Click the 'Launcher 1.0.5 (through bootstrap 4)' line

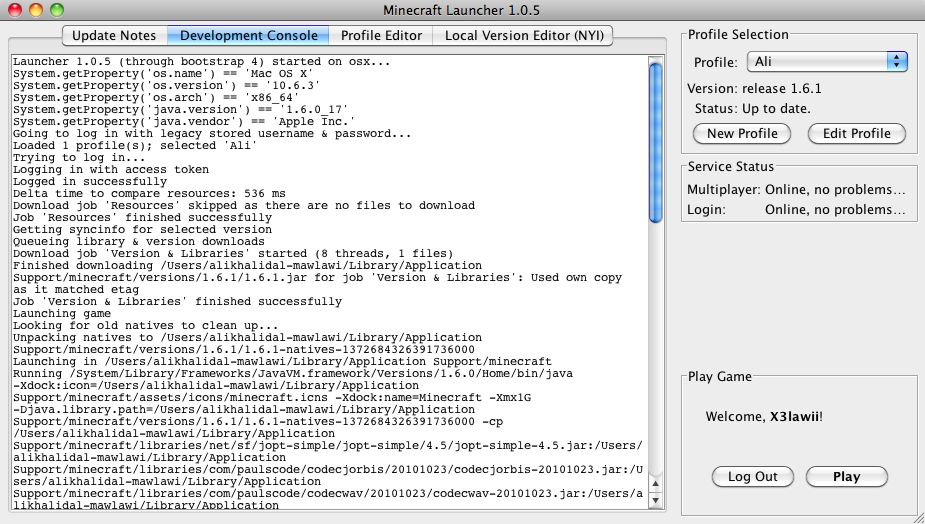[201, 61]
